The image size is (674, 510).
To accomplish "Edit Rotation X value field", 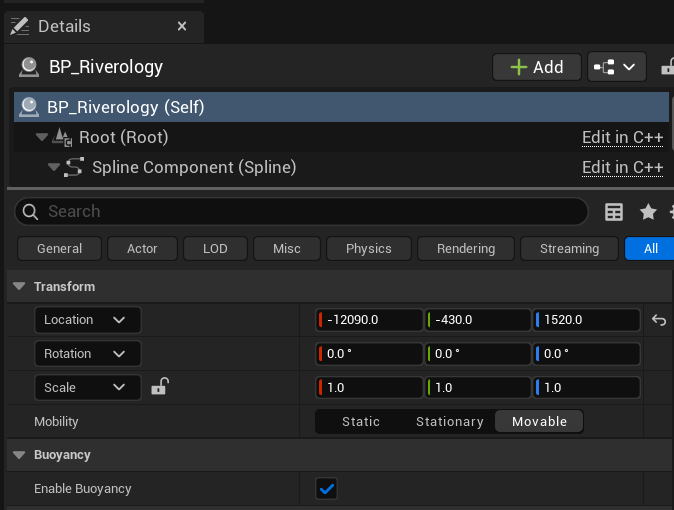I will pyautogui.click(x=369, y=354).
